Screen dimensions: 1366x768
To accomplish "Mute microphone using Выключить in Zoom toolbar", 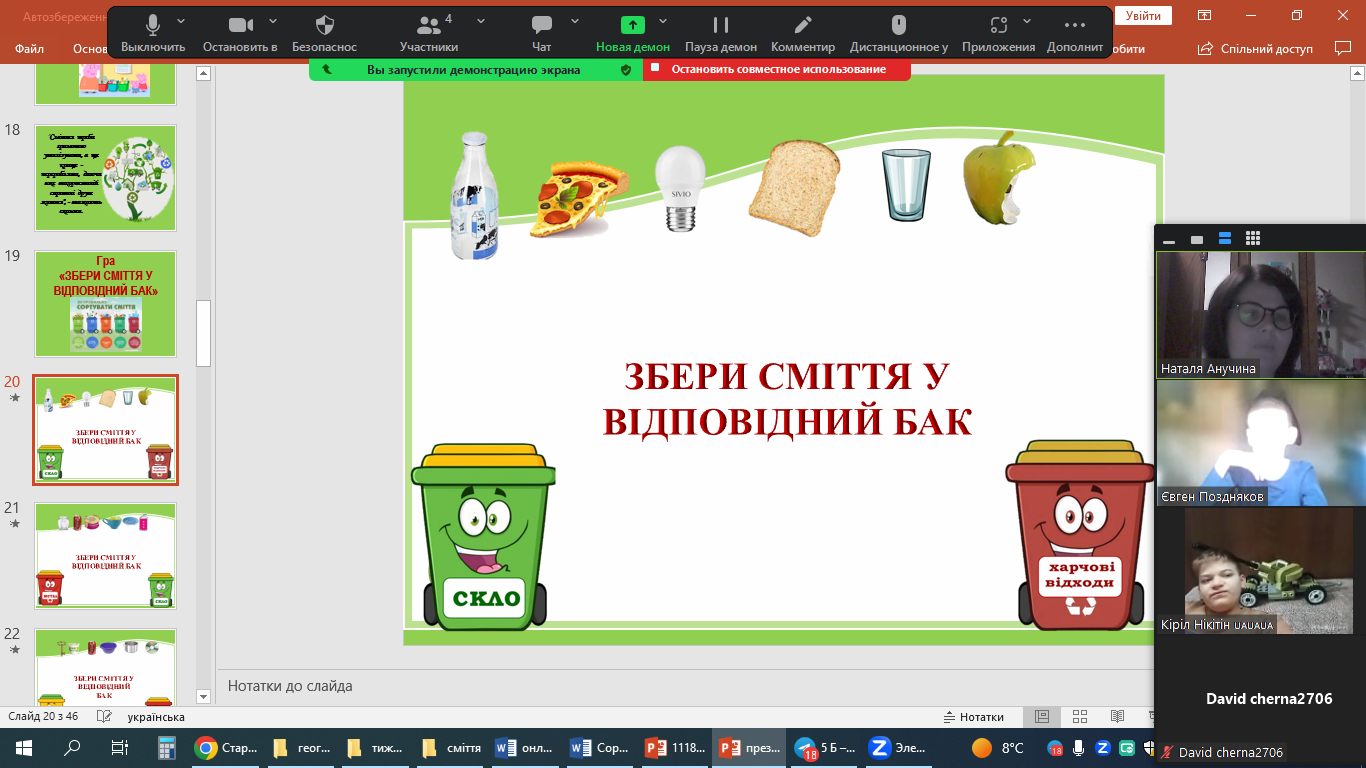I will [153, 34].
